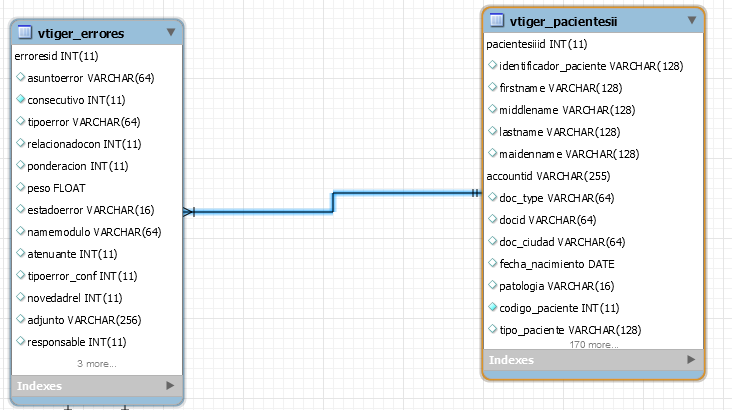
Task: Collapse the vtiger_pacientesii table with its header arrow
Action: [x=692, y=20]
